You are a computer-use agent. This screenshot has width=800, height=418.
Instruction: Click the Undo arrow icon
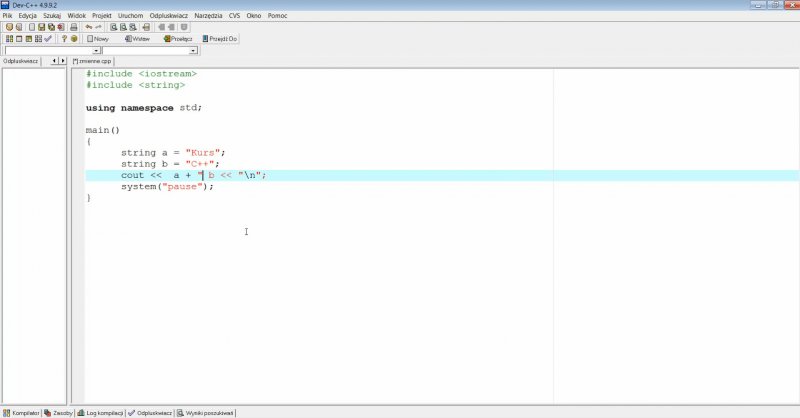click(88, 27)
